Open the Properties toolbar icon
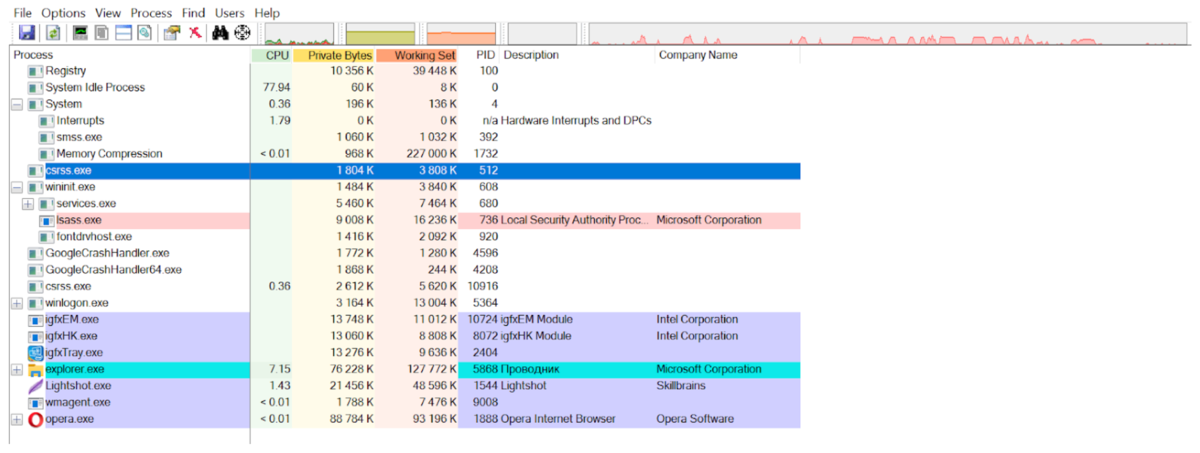Screen dimensions: 1200x453 (172, 33)
